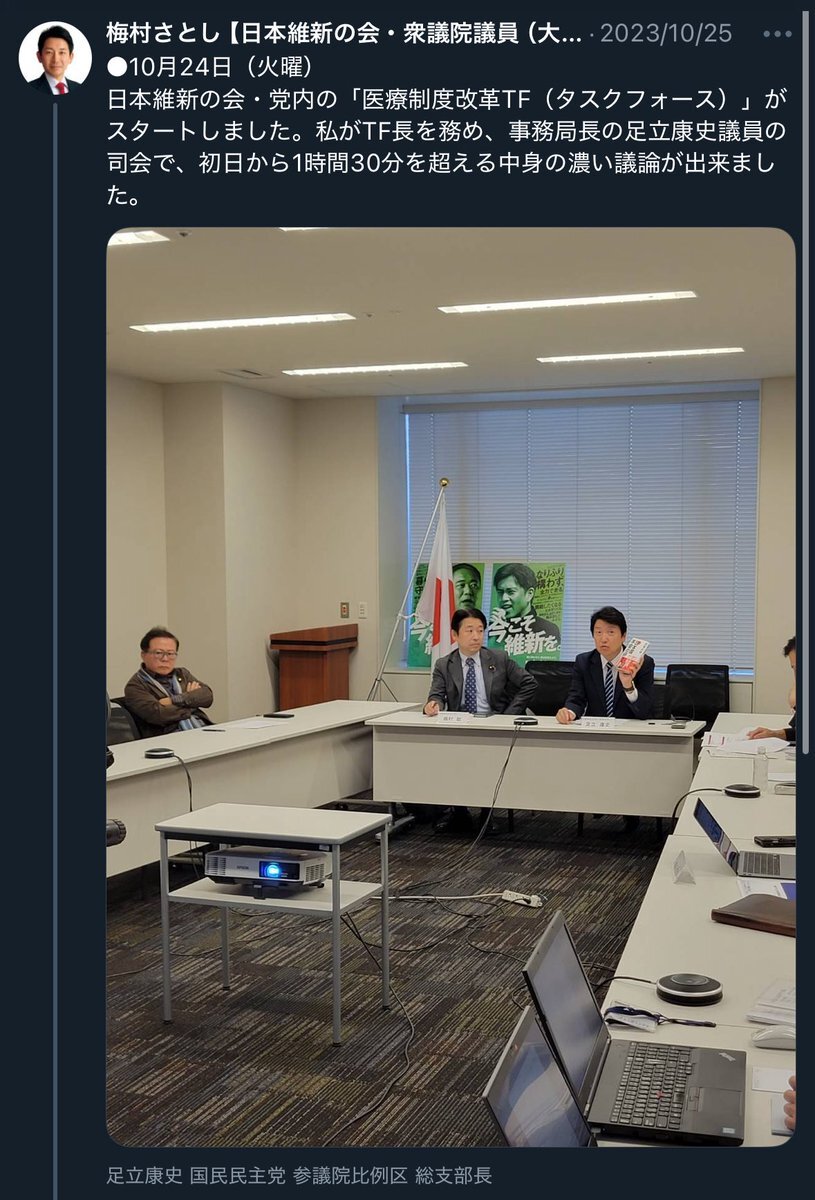Click the white power strip on the carpet

tap(521, 898)
